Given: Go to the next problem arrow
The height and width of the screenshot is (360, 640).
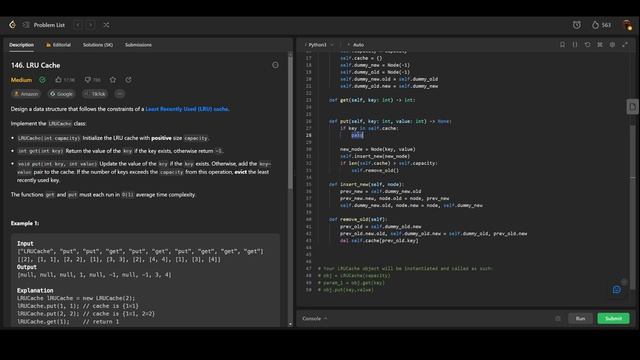Looking at the screenshot, I should point(91,25).
